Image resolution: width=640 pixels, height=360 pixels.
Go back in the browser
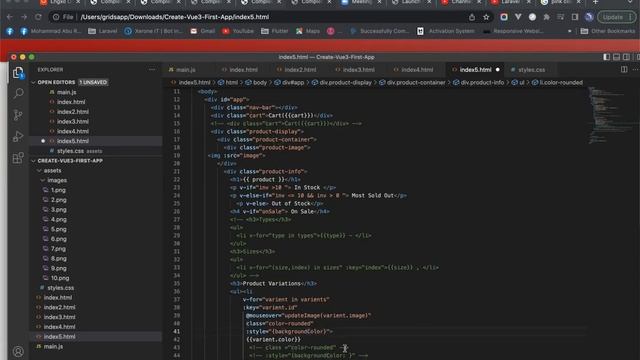click(x=10, y=17)
